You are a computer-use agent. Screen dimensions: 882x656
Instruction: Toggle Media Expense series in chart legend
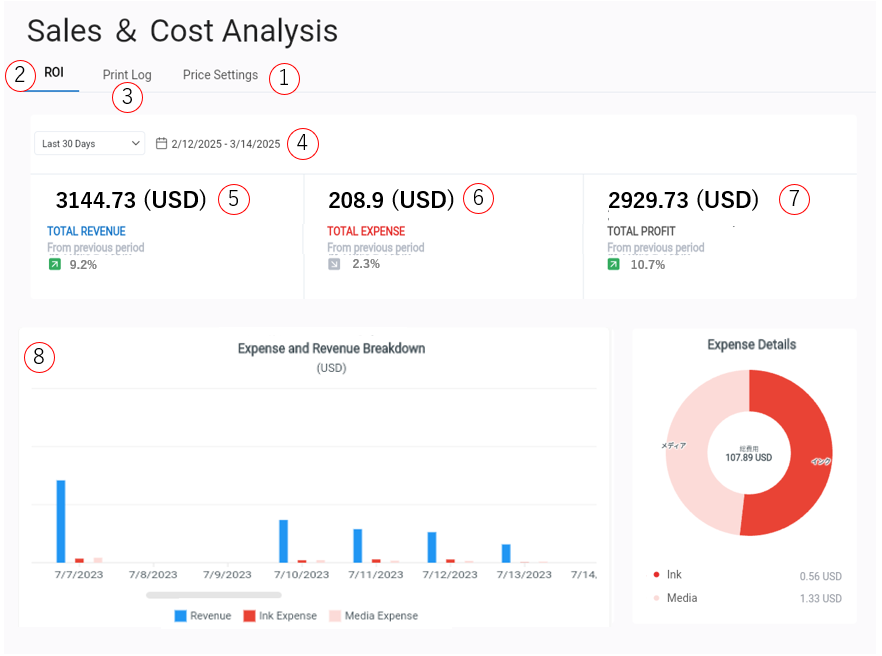point(373,616)
